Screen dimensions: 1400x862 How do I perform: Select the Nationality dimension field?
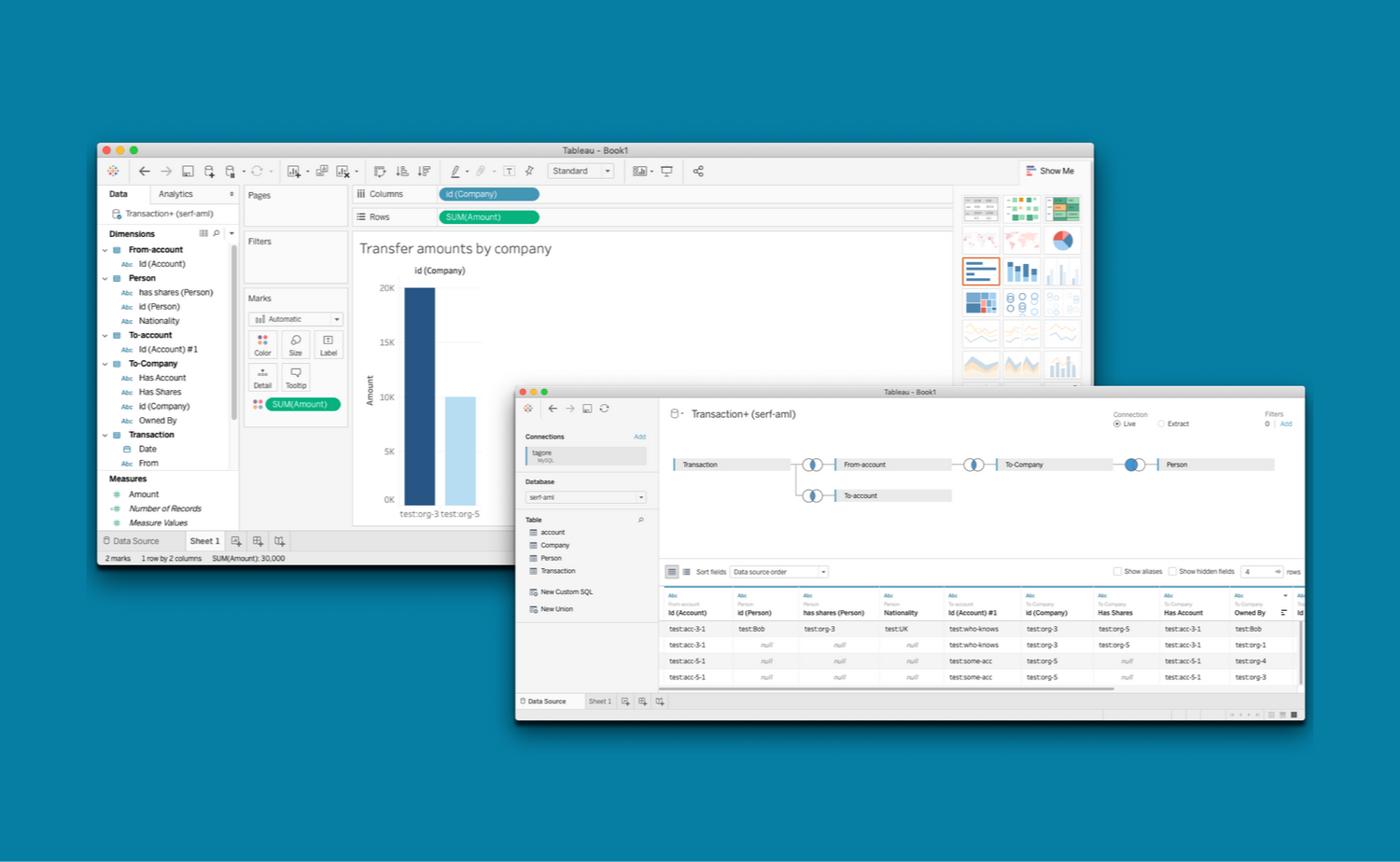(159, 321)
